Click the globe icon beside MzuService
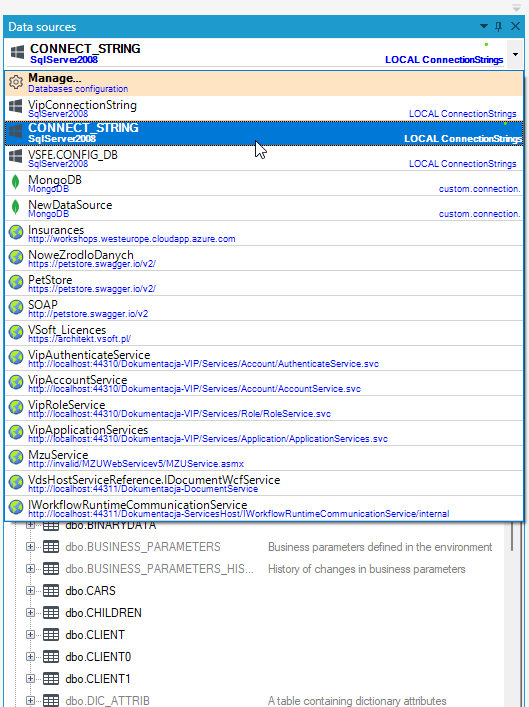Viewport: 529px width, 707px height. 16,458
